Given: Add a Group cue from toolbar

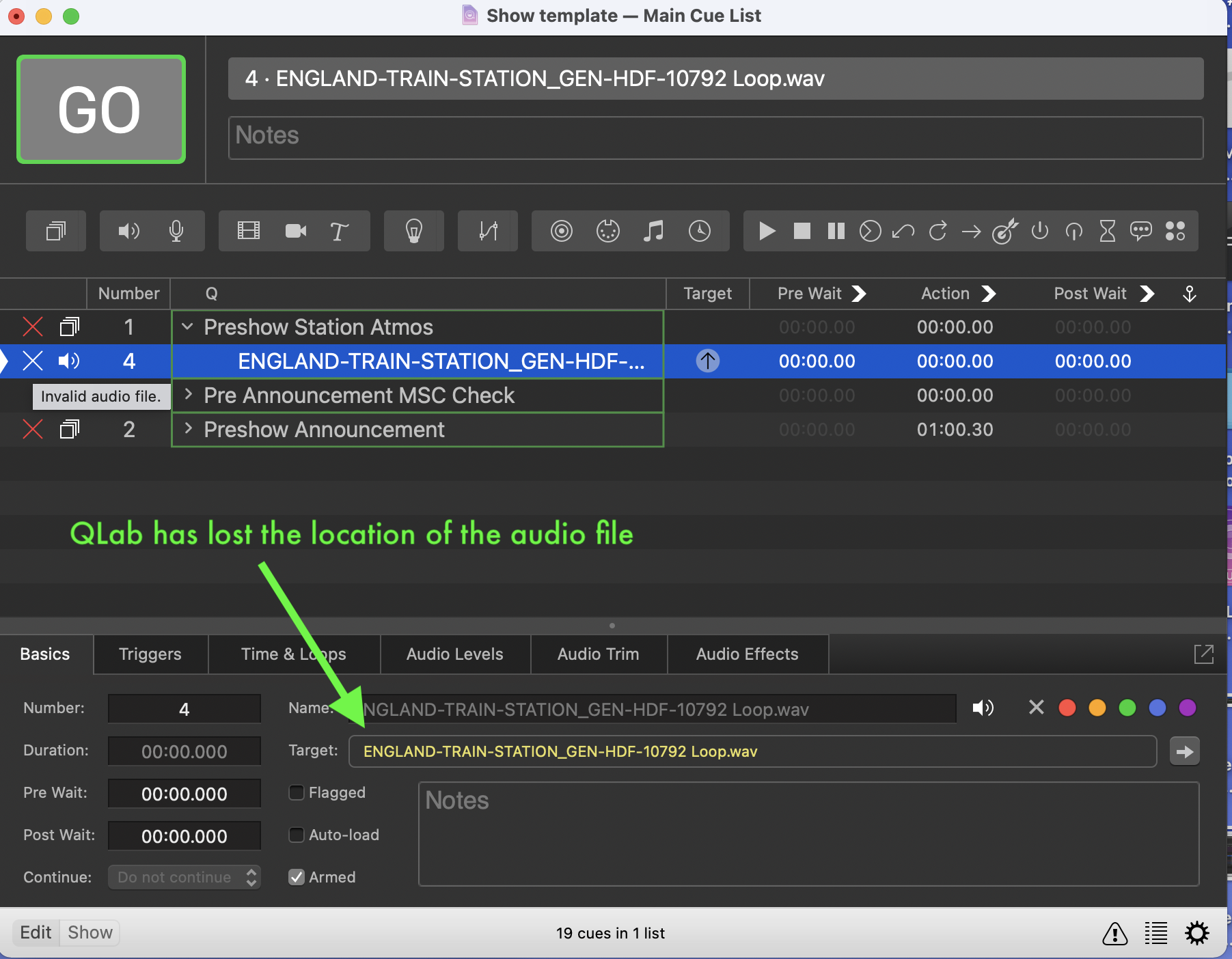Looking at the screenshot, I should (56, 231).
